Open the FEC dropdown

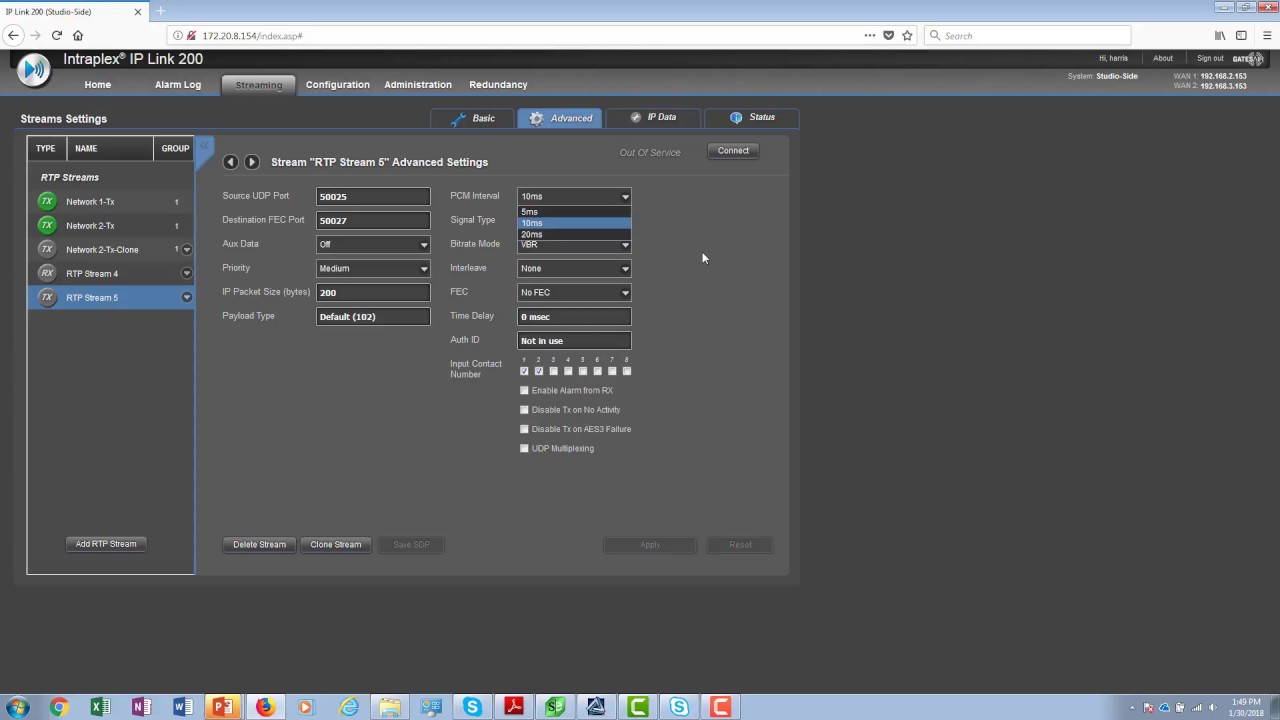tap(574, 292)
